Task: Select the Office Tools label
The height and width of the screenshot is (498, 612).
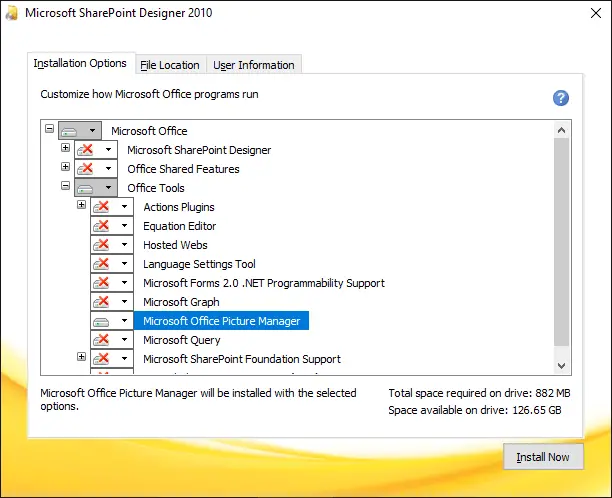Action: click(156, 188)
